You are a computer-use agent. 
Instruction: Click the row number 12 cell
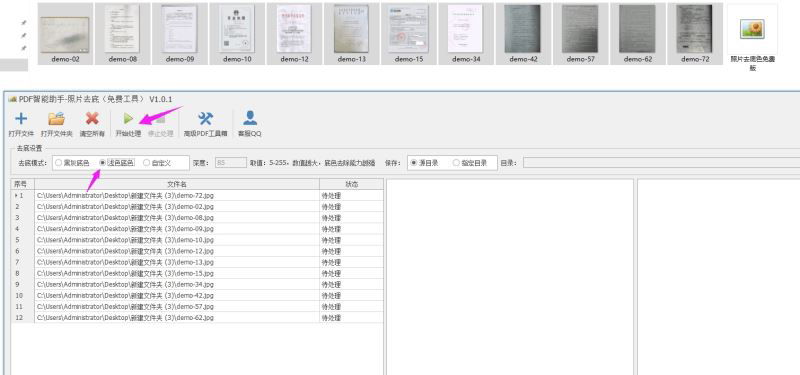[x=23, y=317]
